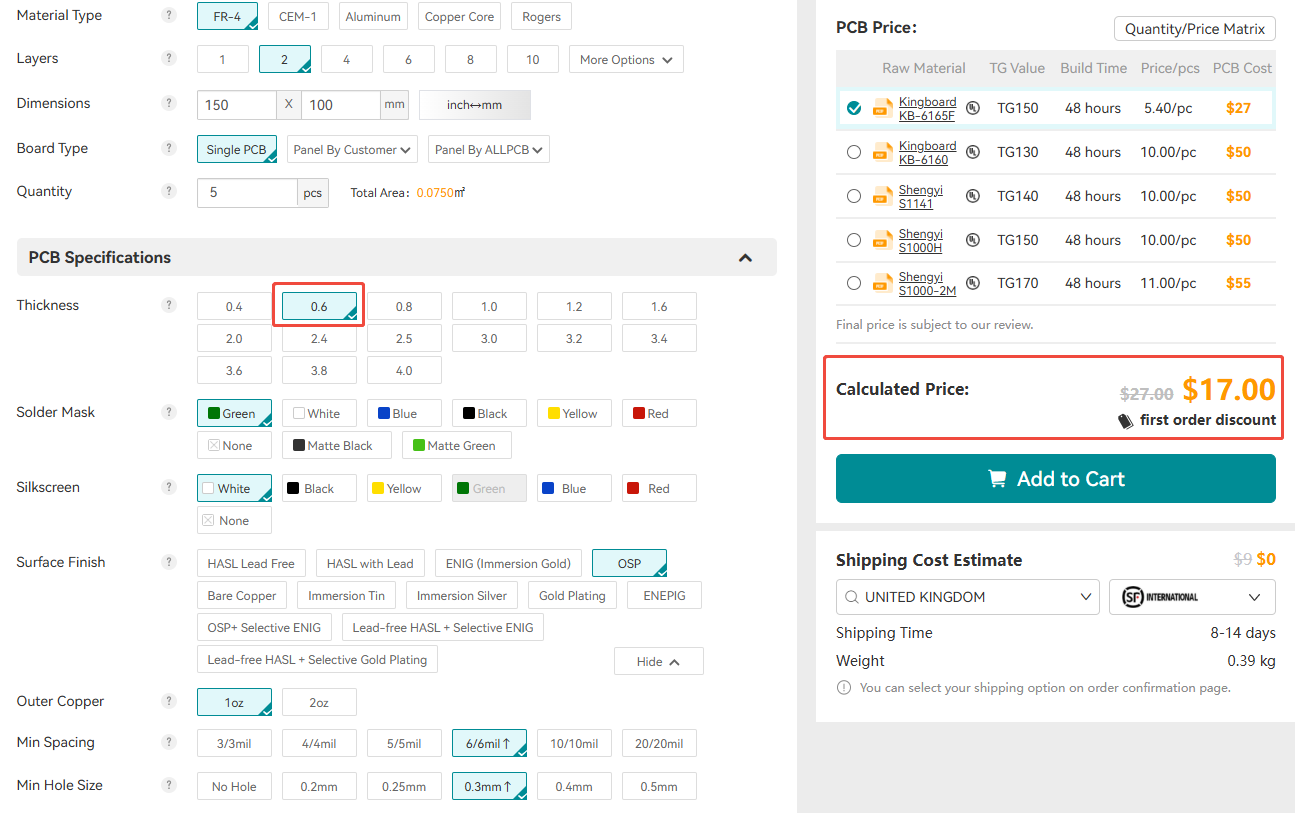The image size is (1295, 813).
Task: Choose the 4 layers option
Action: click(x=346, y=59)
